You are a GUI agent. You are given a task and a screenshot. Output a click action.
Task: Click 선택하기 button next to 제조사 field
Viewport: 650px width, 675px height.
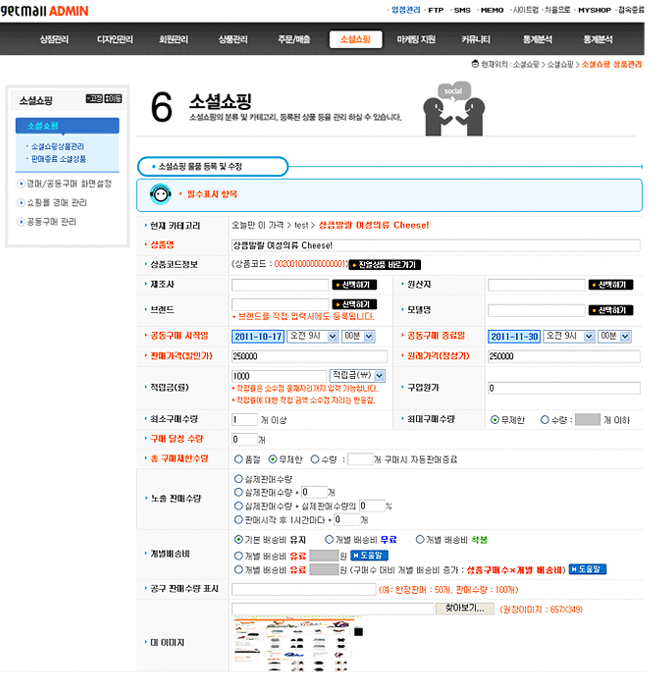(353, 284)
